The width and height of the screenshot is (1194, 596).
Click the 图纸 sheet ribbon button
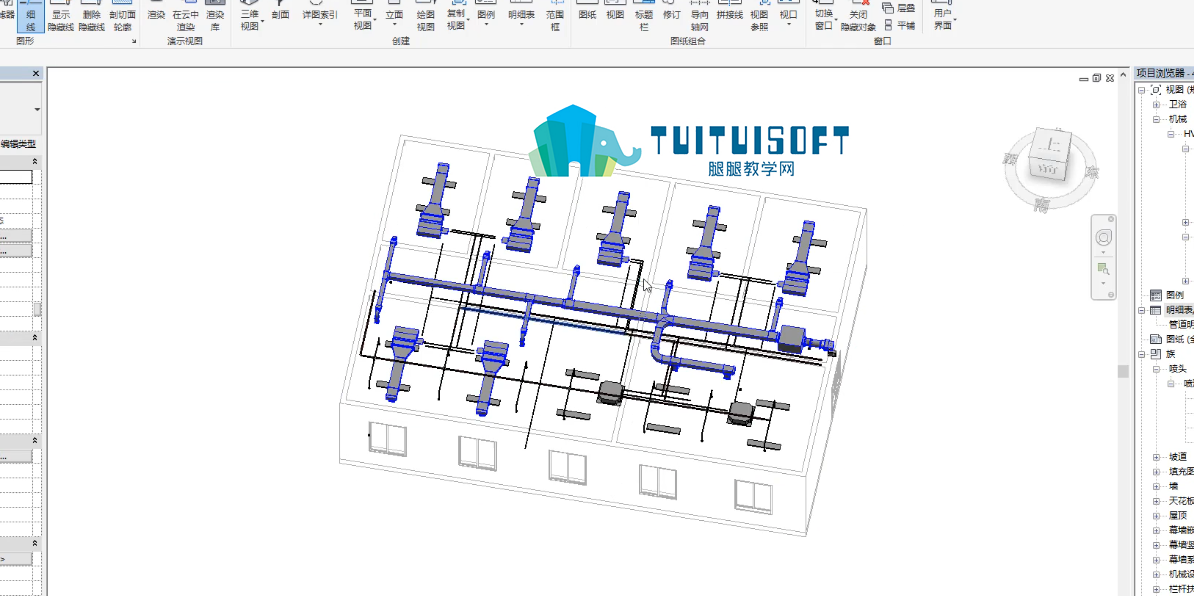(x=587, y=11)
